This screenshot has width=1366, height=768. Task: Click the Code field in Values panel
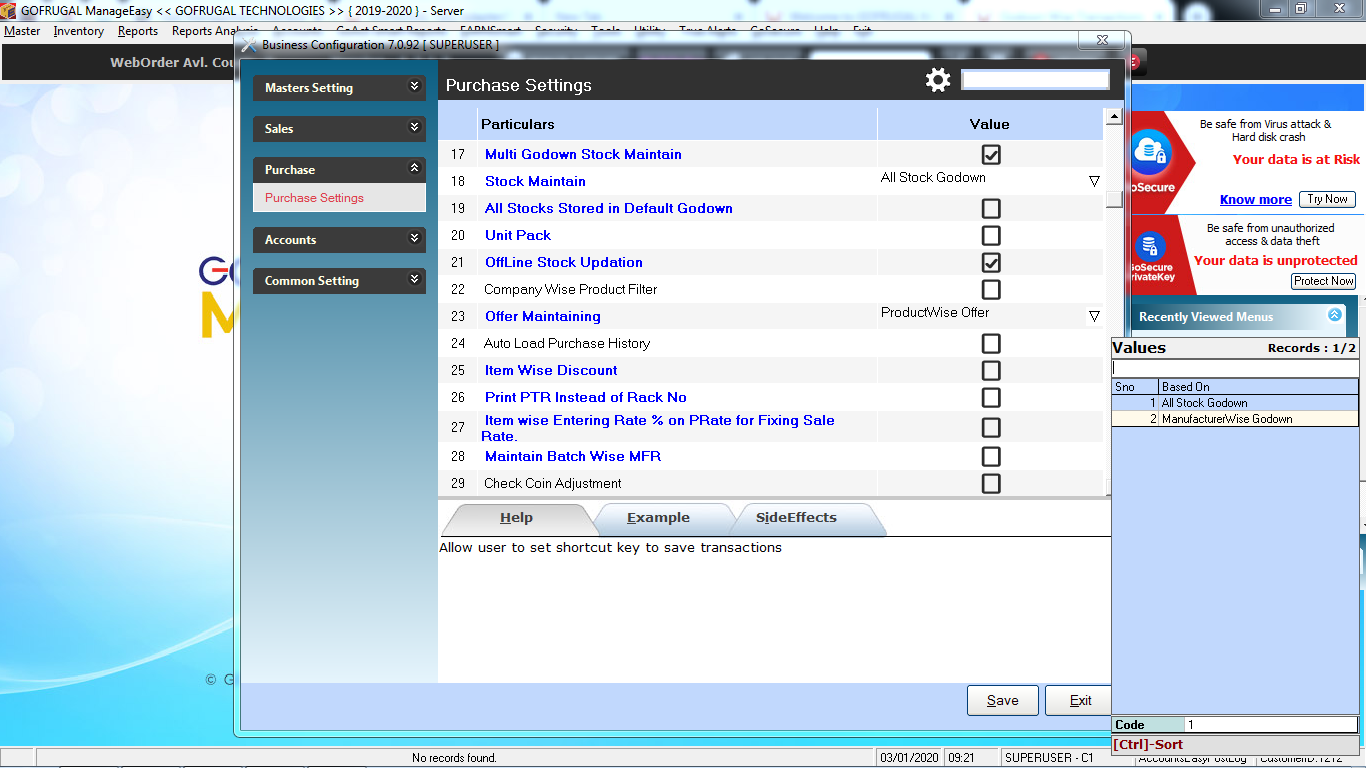(x=1272, y=725)
